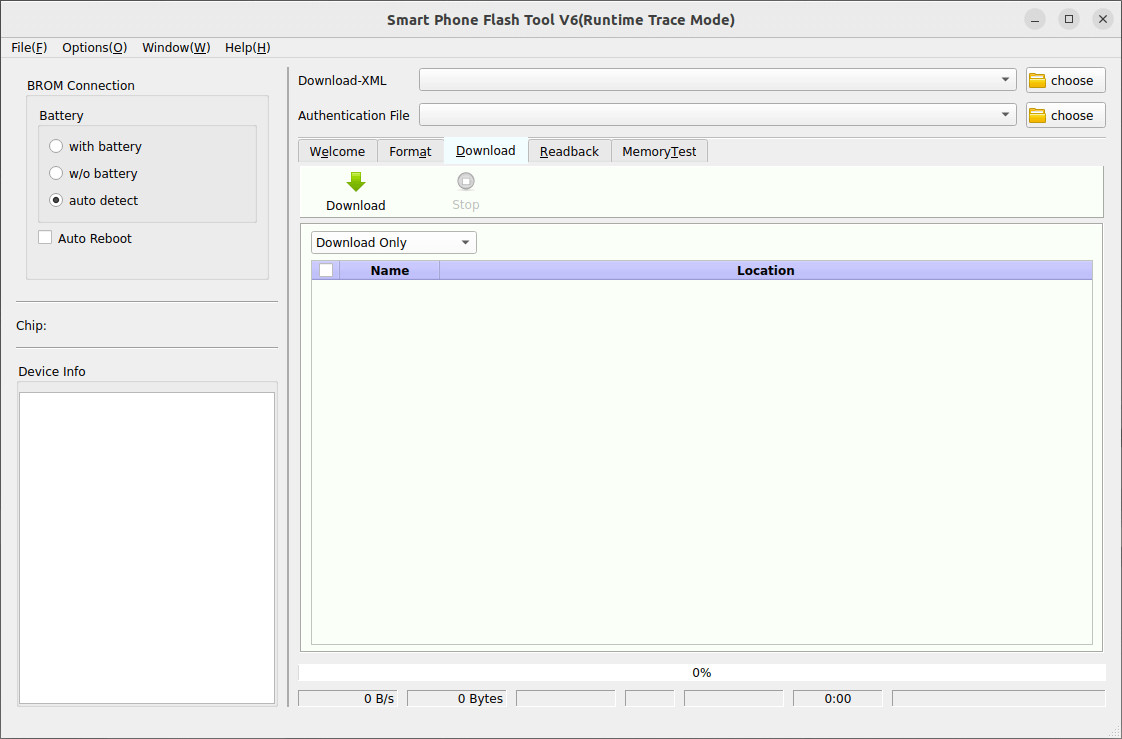Screen dimensions: 1122x739
Task: Open the choose dialog for Download-XML
Action: pyautogui.click(x=1064, y=79)
